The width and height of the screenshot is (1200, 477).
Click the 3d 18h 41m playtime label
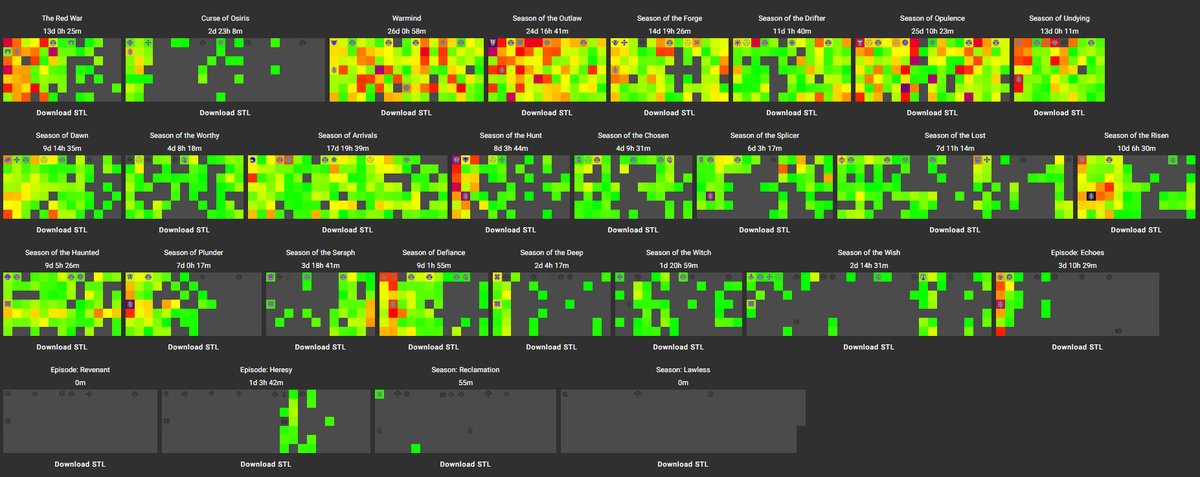pos(320,265)
